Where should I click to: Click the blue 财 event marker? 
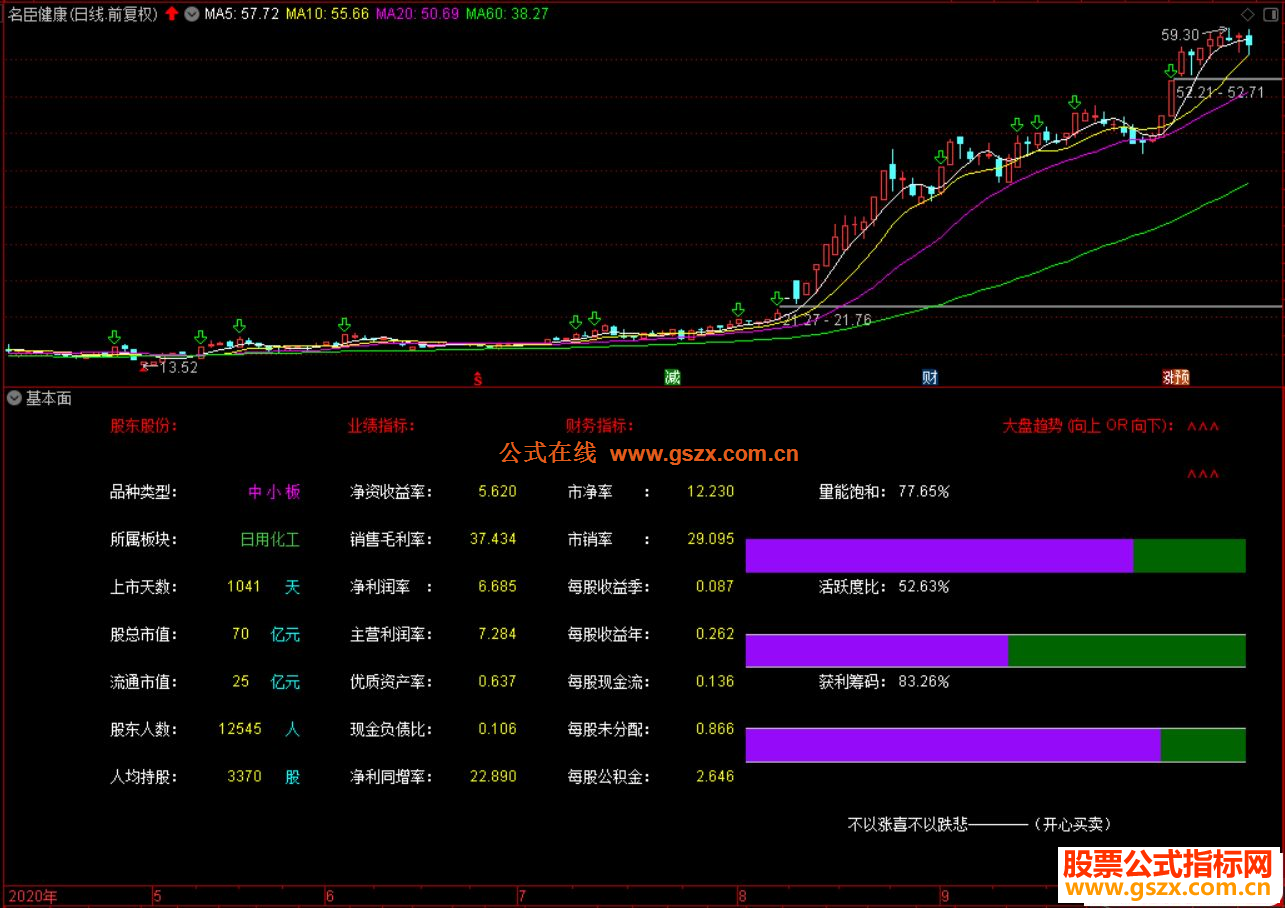[930, 377]
